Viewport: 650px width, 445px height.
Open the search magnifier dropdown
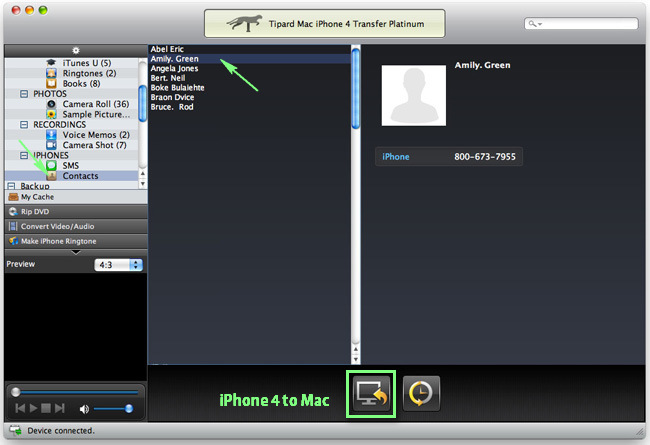point(535,24)
